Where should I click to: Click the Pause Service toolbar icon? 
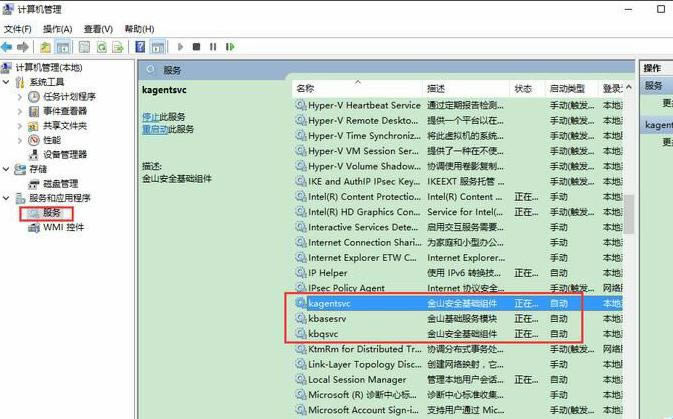[x=213, y=47]
